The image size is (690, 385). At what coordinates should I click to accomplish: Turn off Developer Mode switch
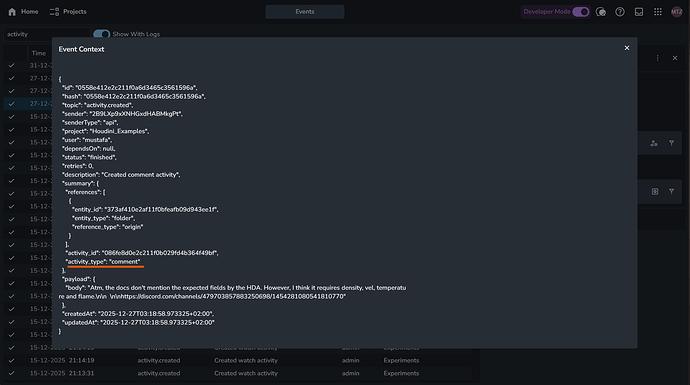[x=580, y=12]
